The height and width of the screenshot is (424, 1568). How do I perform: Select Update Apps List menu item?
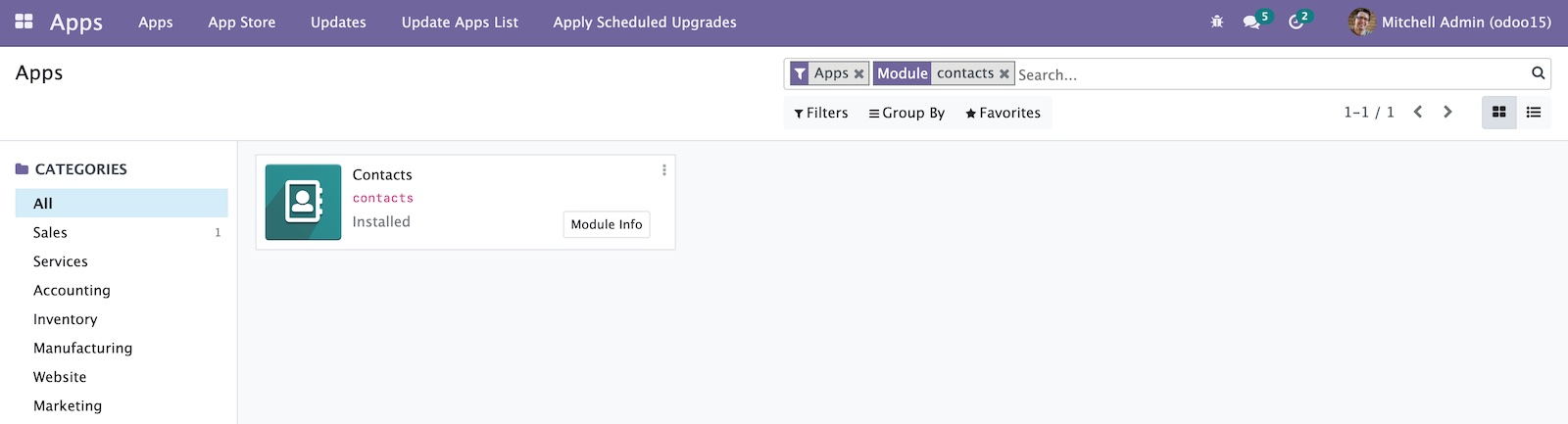(460, 22)
